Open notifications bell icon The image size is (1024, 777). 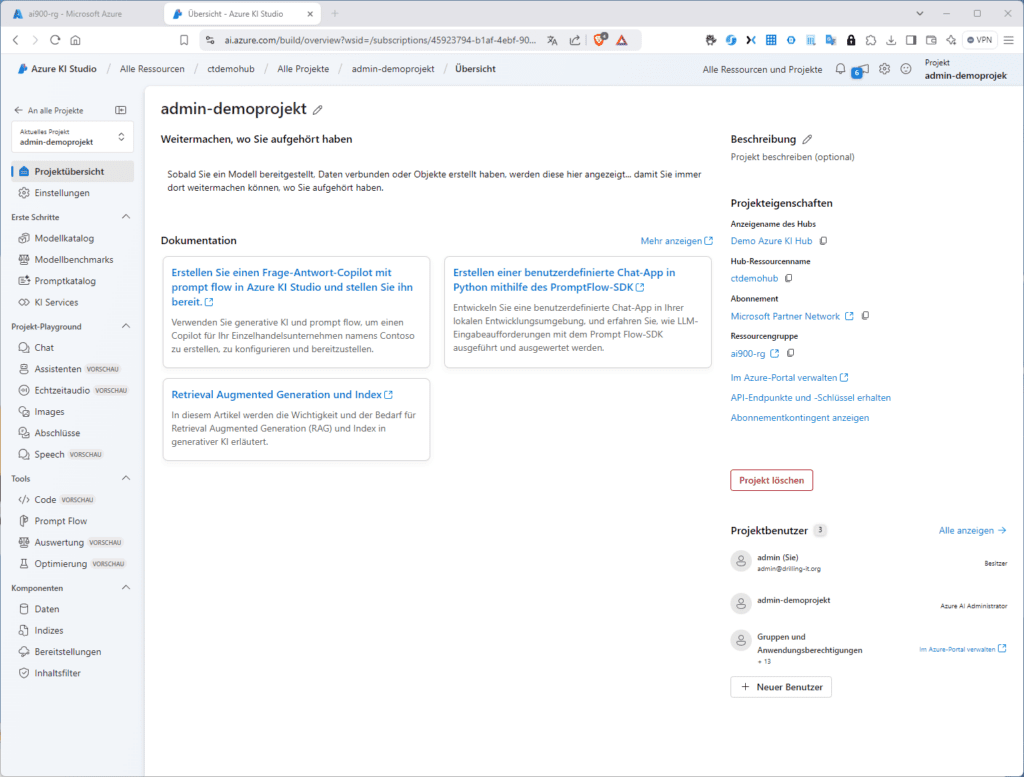pos(840,69)
